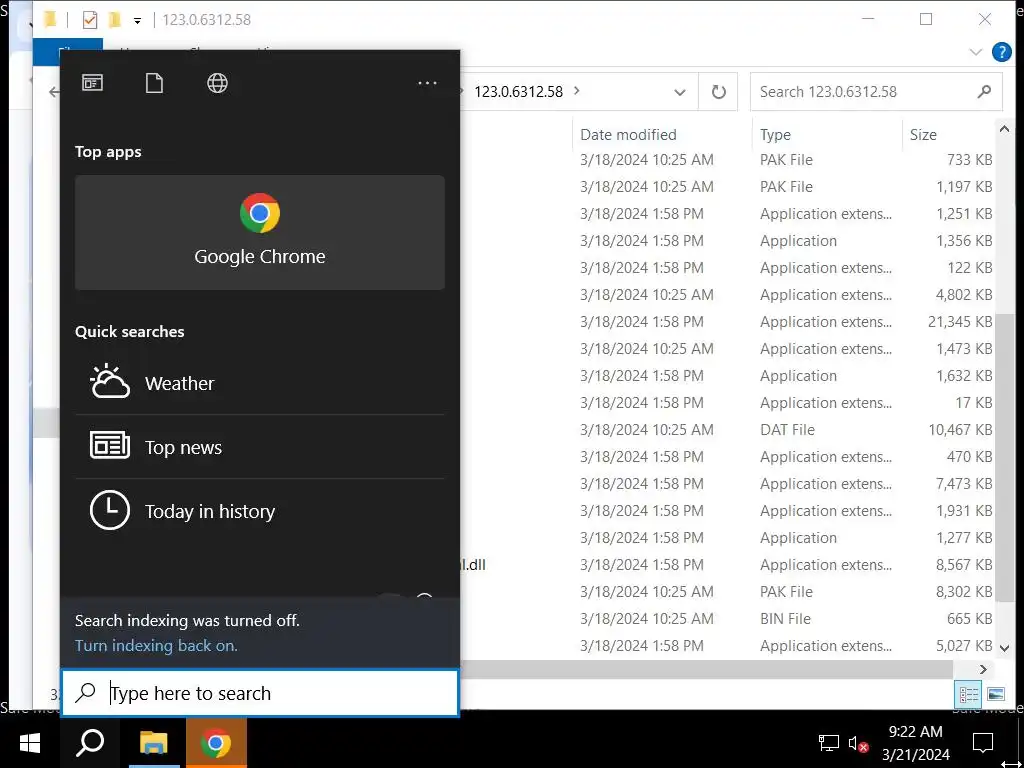Select the BIN File row of 665 KB

(x=727, y=618)
